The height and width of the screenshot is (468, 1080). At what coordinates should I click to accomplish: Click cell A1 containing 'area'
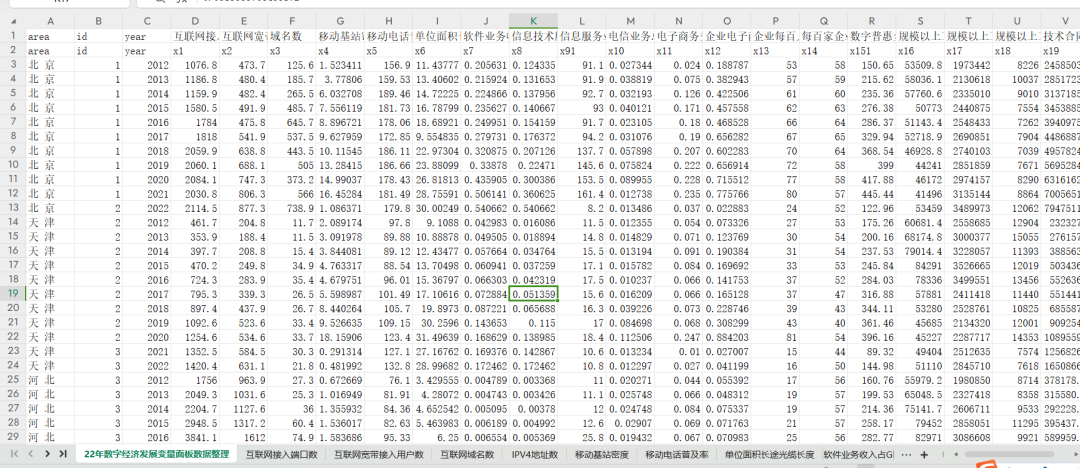tap(50, 34)
